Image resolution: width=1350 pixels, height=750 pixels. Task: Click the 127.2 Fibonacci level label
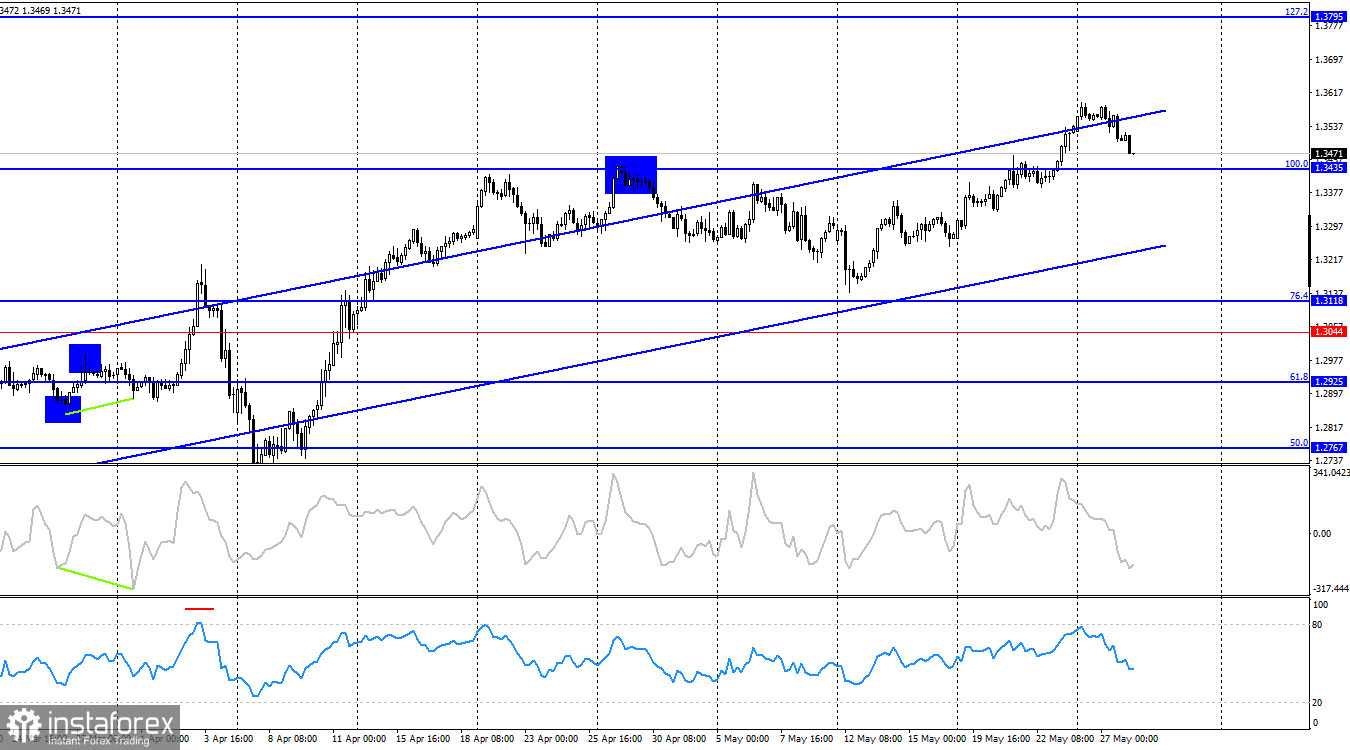pyautogui.click(x=1296, y=12)
